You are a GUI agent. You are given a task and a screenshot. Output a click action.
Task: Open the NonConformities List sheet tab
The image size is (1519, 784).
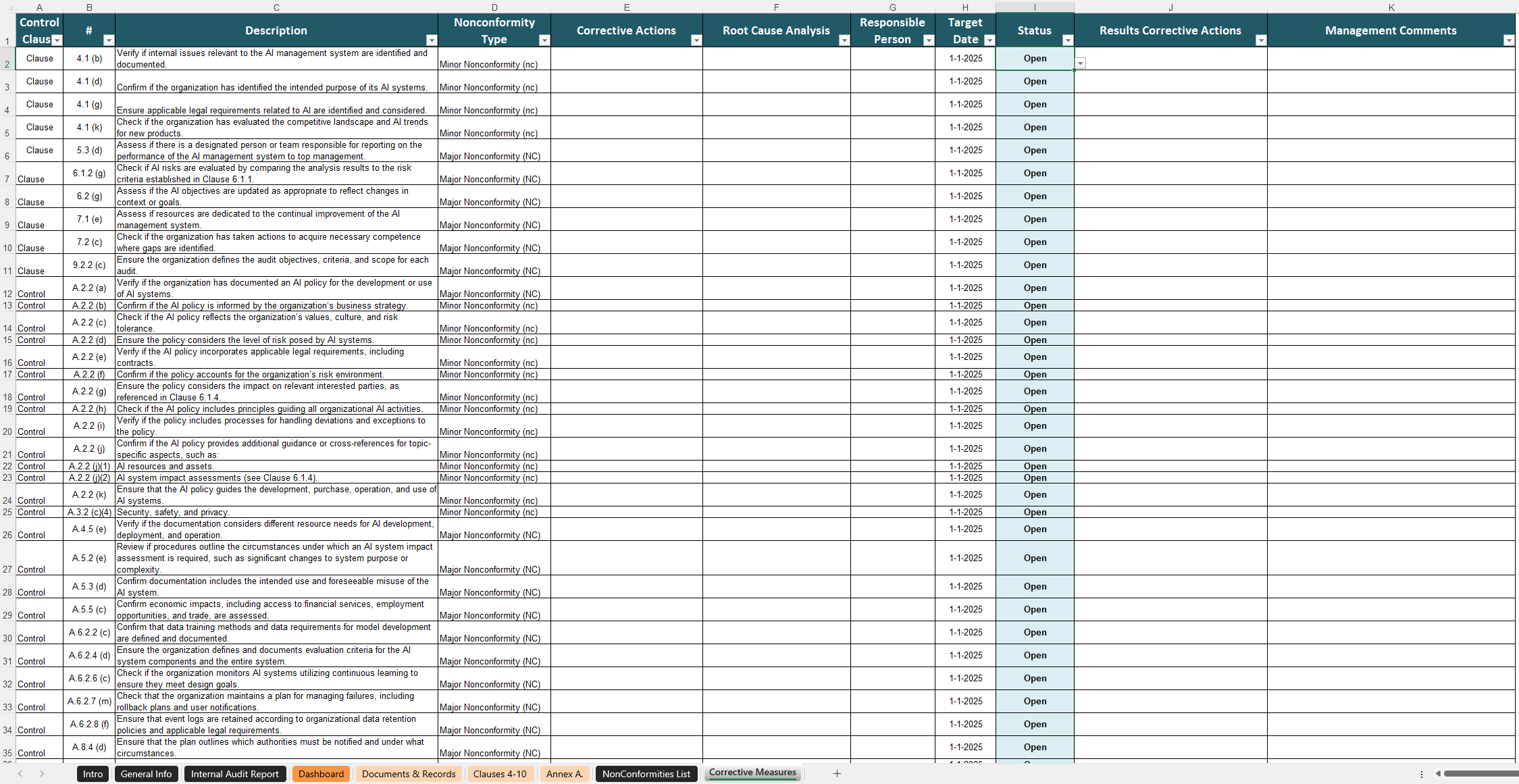646,774
